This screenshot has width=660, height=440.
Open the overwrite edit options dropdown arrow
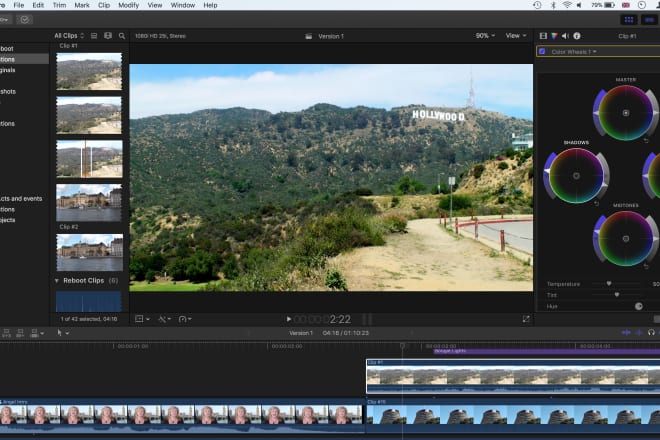42,333
